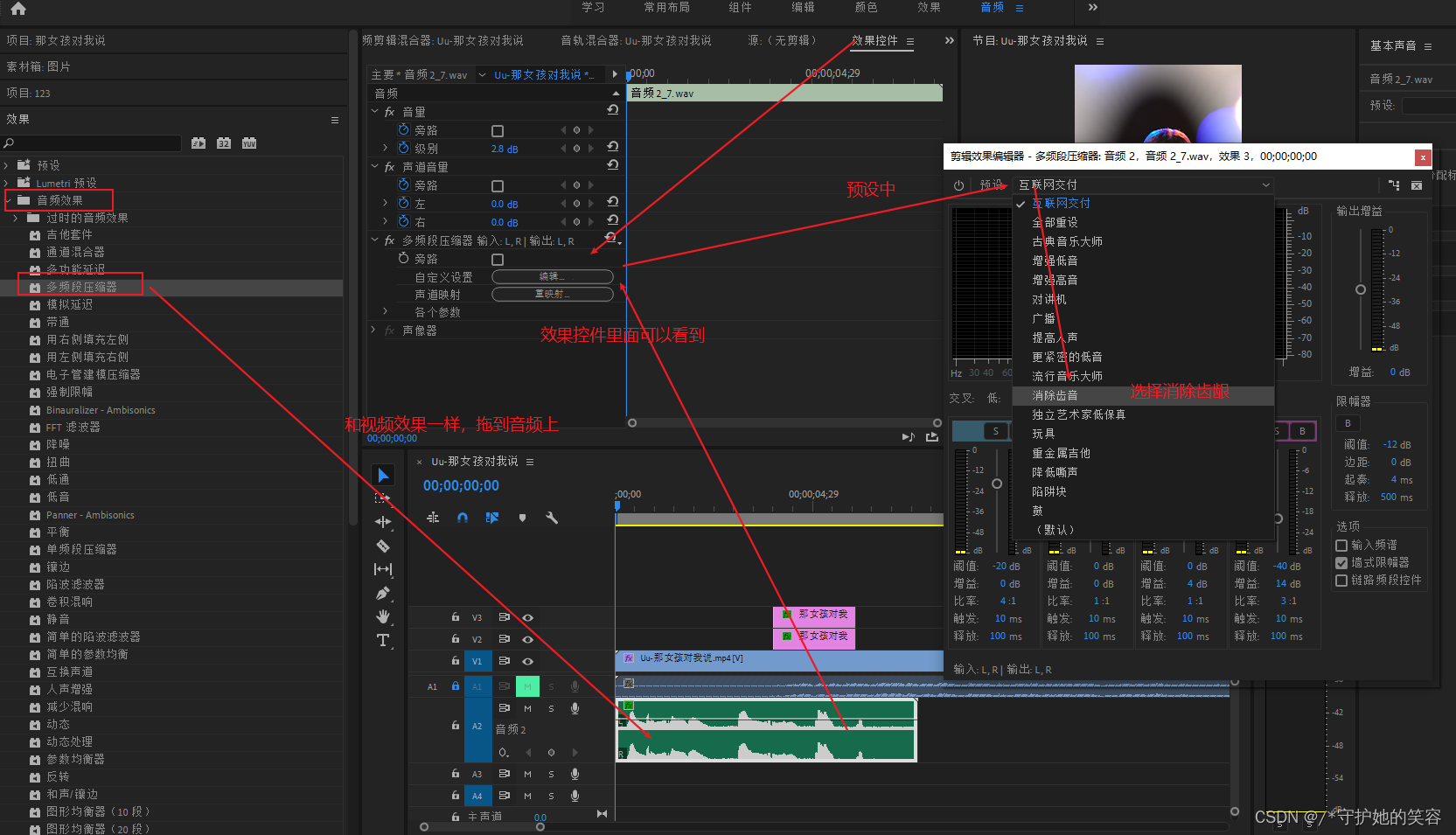Screen dimensions: 1456x835
Task: Solo track A2 with S button
Action: [x=551, y=708]
